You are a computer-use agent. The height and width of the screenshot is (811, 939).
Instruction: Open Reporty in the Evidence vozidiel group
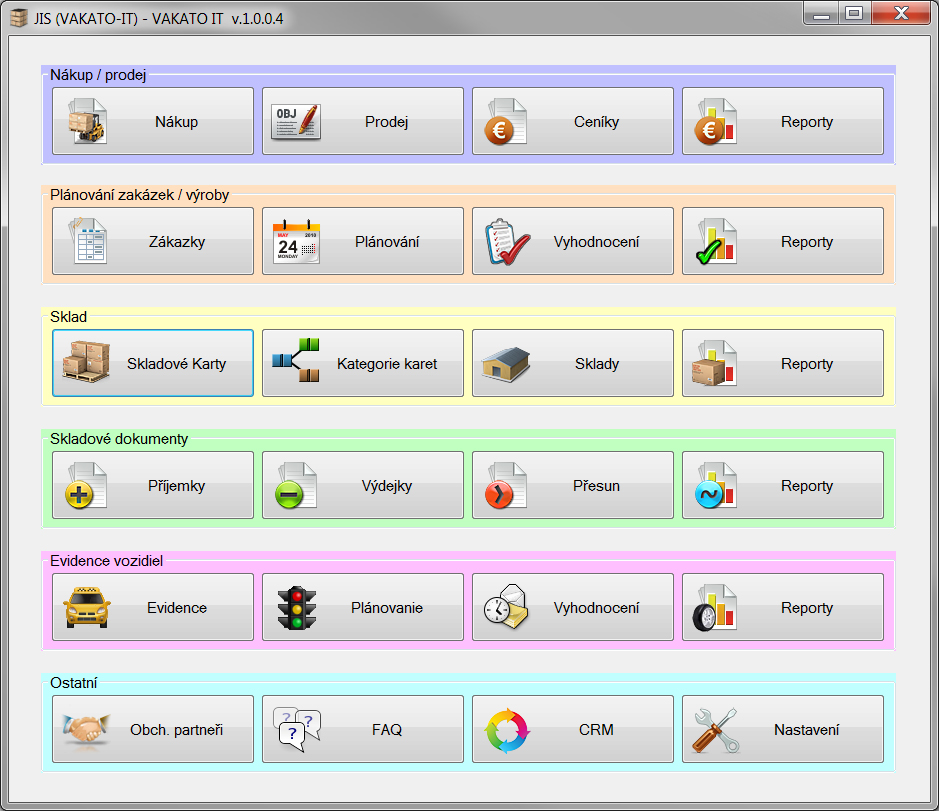point(783,607)
